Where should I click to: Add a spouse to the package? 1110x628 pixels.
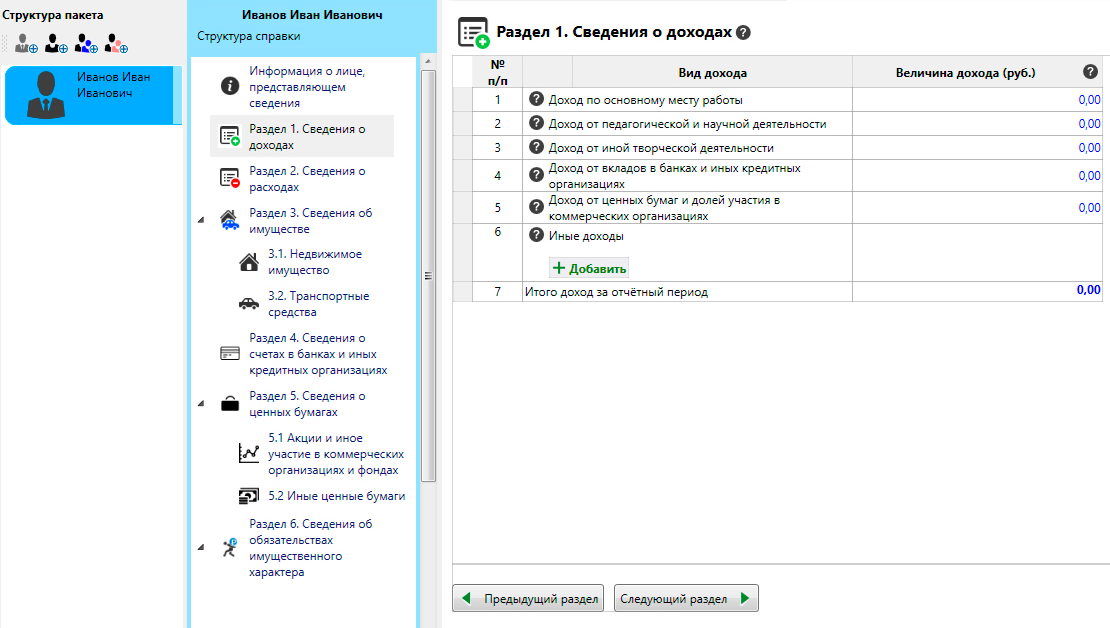56,44
